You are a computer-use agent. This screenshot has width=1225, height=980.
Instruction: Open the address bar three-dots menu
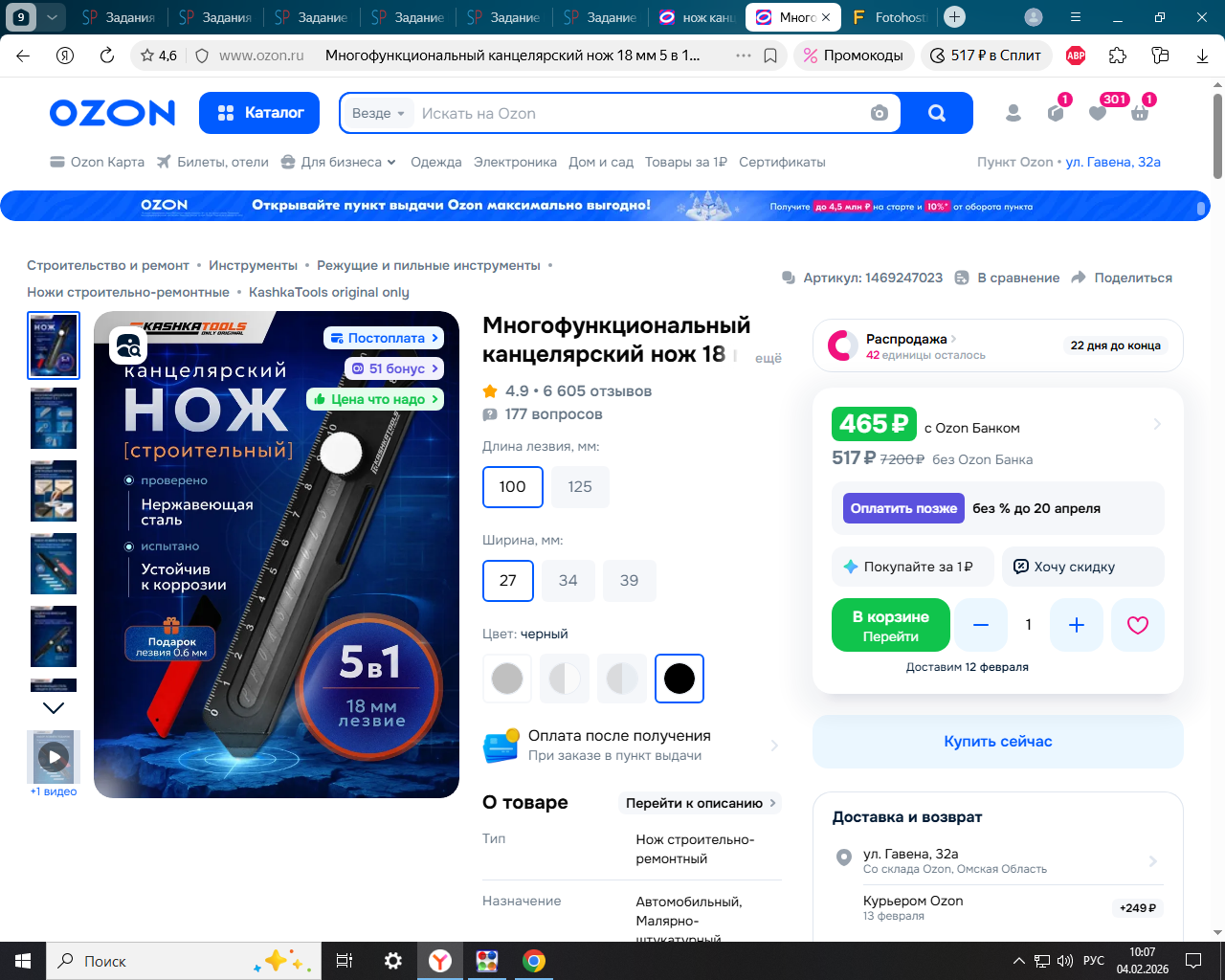744,56
